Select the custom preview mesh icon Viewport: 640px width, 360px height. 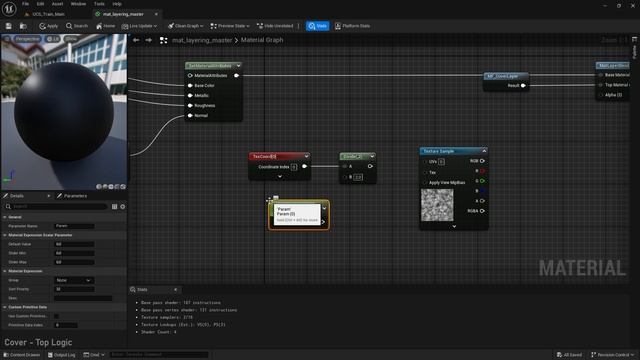123,187
